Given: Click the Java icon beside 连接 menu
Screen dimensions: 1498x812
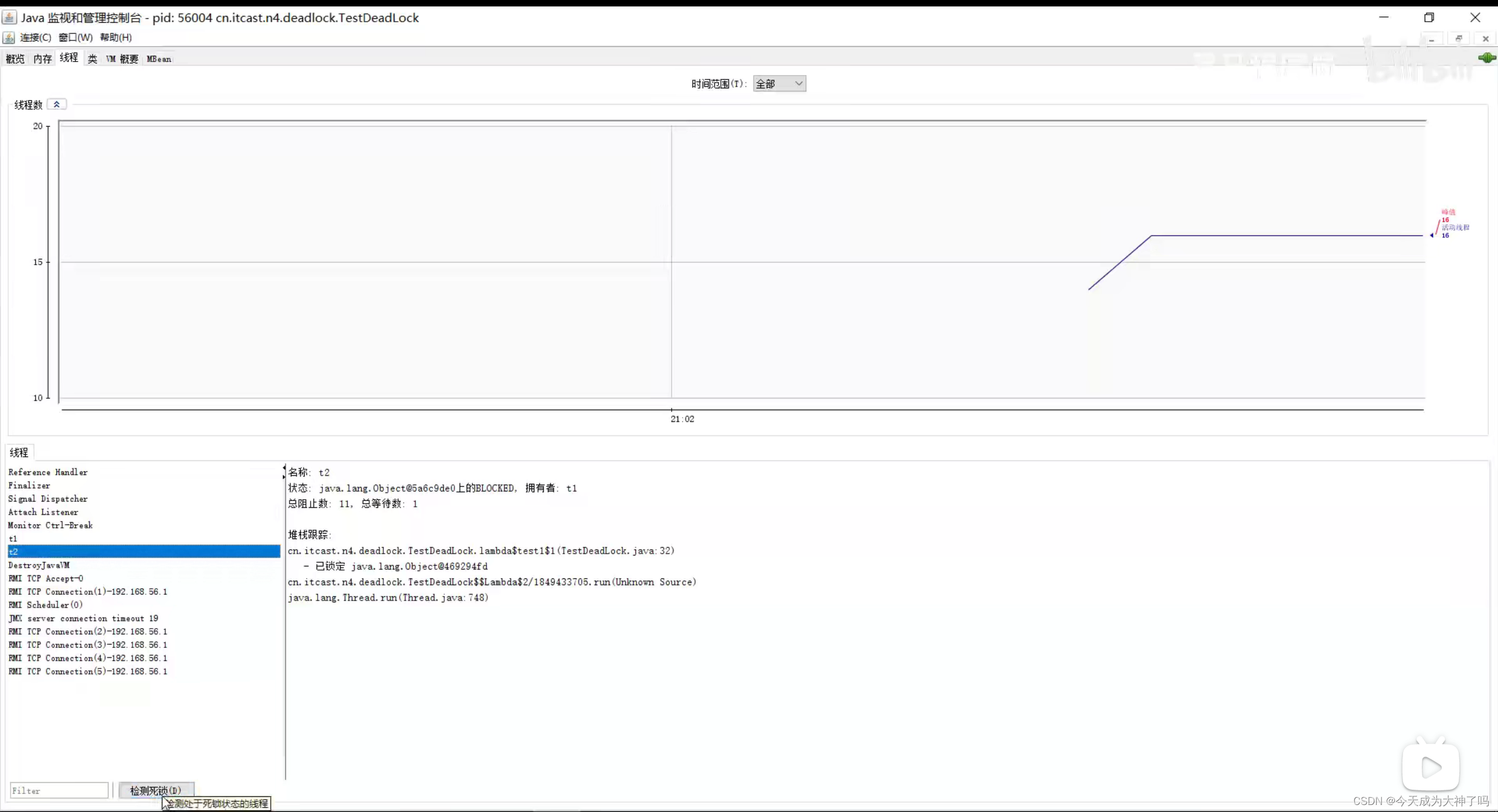Looking at the screenshot, I should 9,37.
